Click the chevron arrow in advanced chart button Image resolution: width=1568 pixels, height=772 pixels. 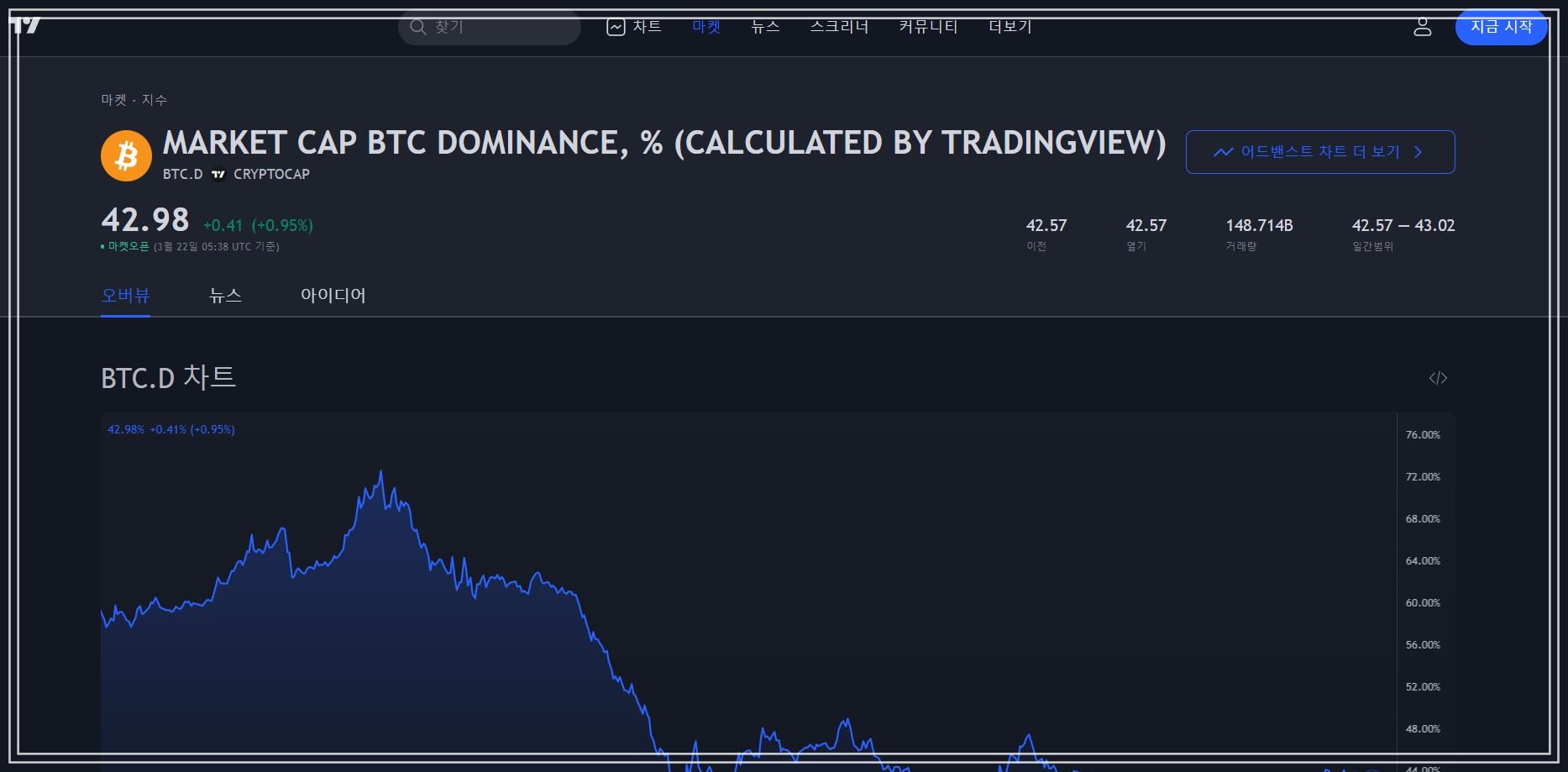click(1419, 152)
